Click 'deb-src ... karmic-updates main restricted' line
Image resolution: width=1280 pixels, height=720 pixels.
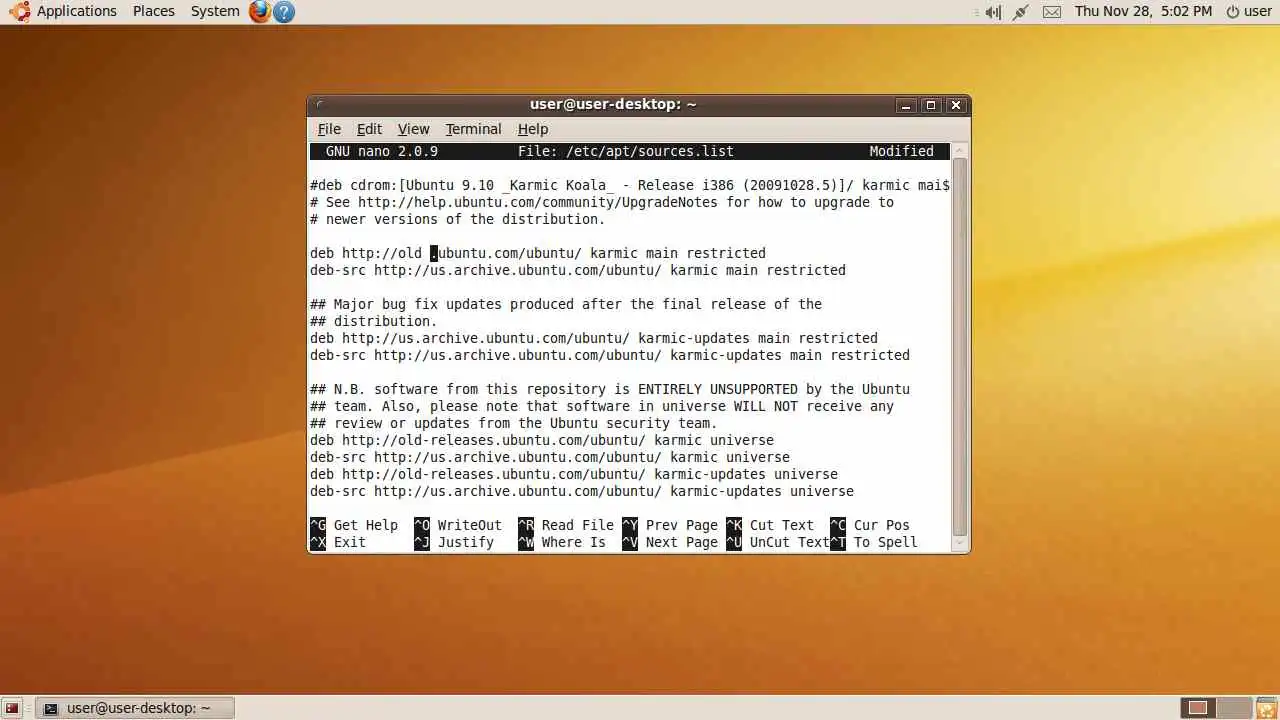tap(610, 355)
